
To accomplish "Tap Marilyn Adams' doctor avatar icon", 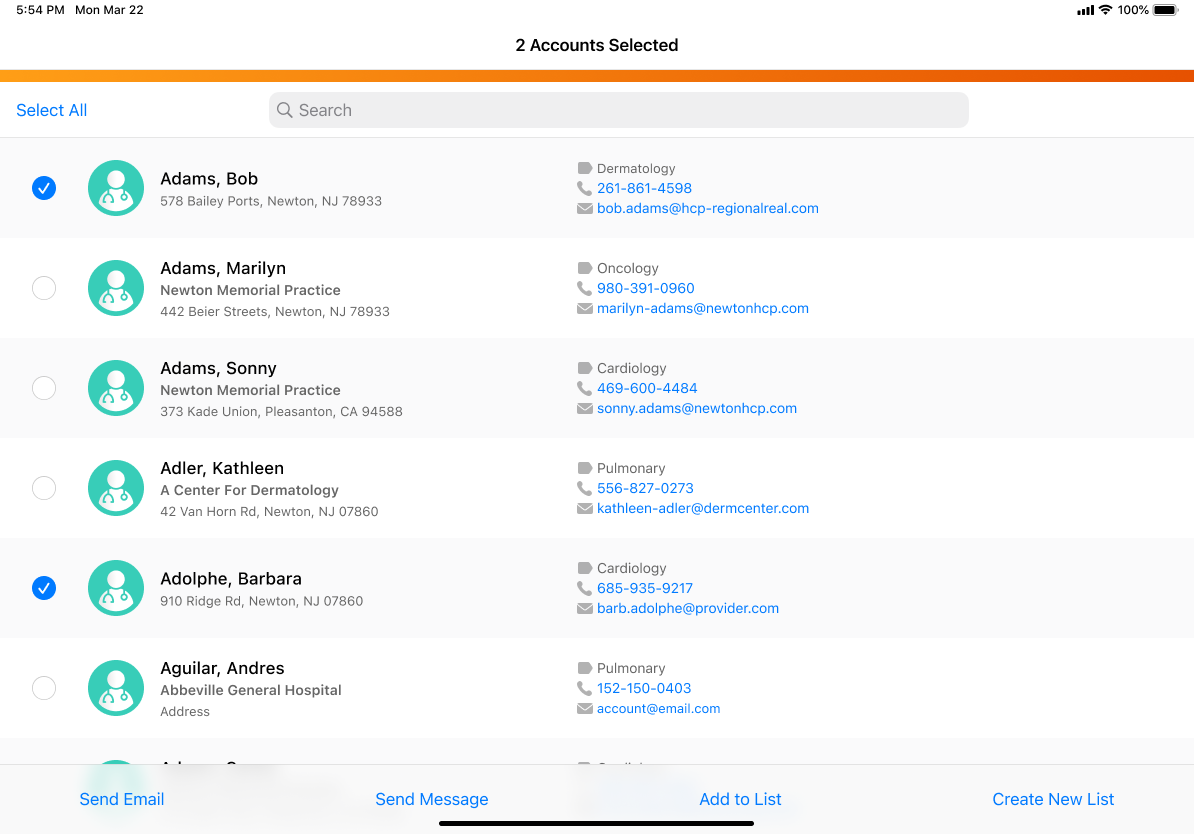I will point(116,288).
